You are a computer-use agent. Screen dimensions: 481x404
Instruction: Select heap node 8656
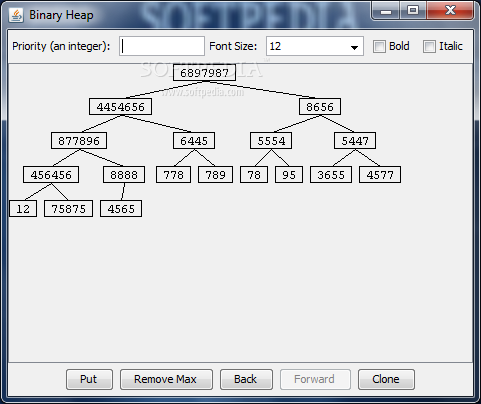tap(320, 107)
